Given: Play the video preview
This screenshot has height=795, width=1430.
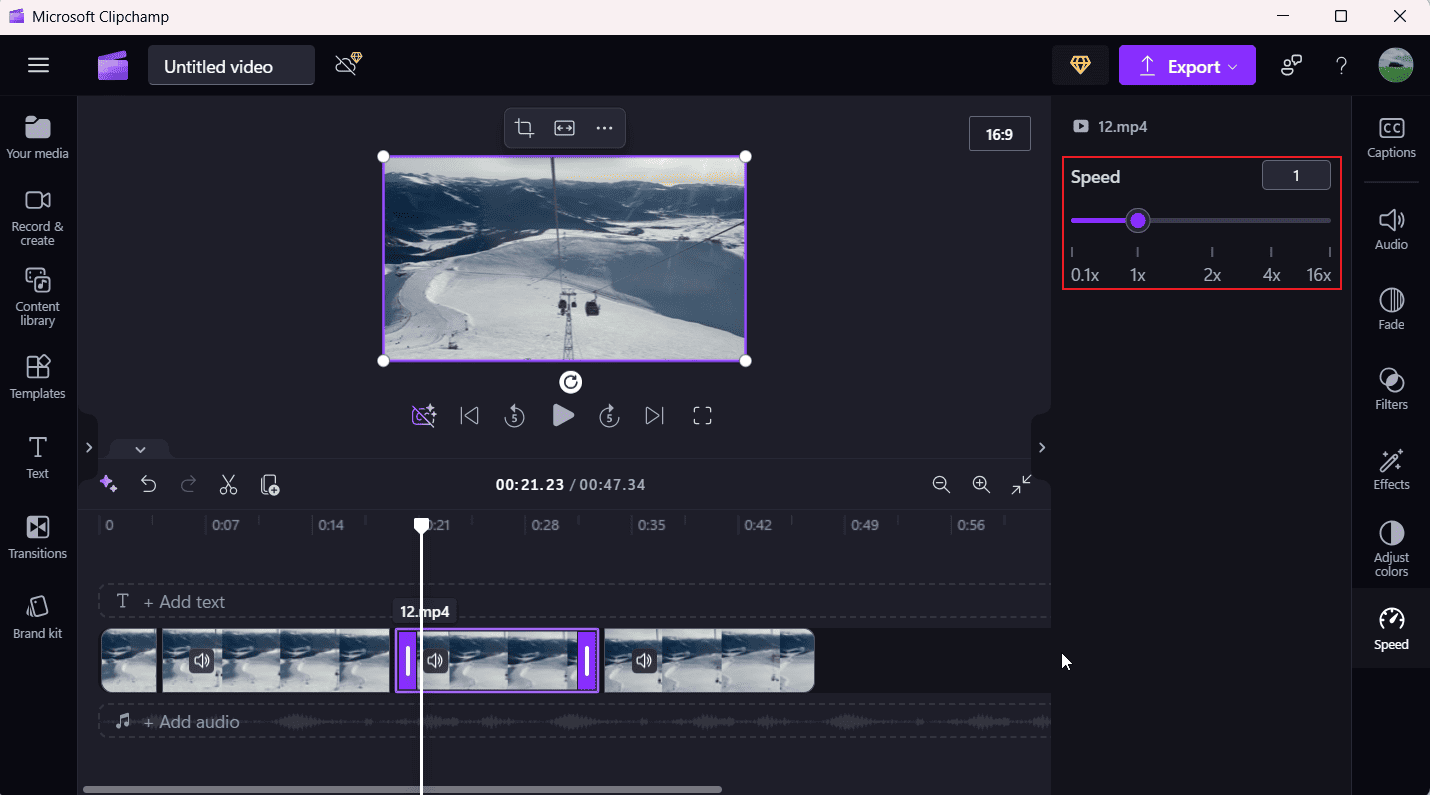Looking at the screenshot, I should (x=563, y=415).
